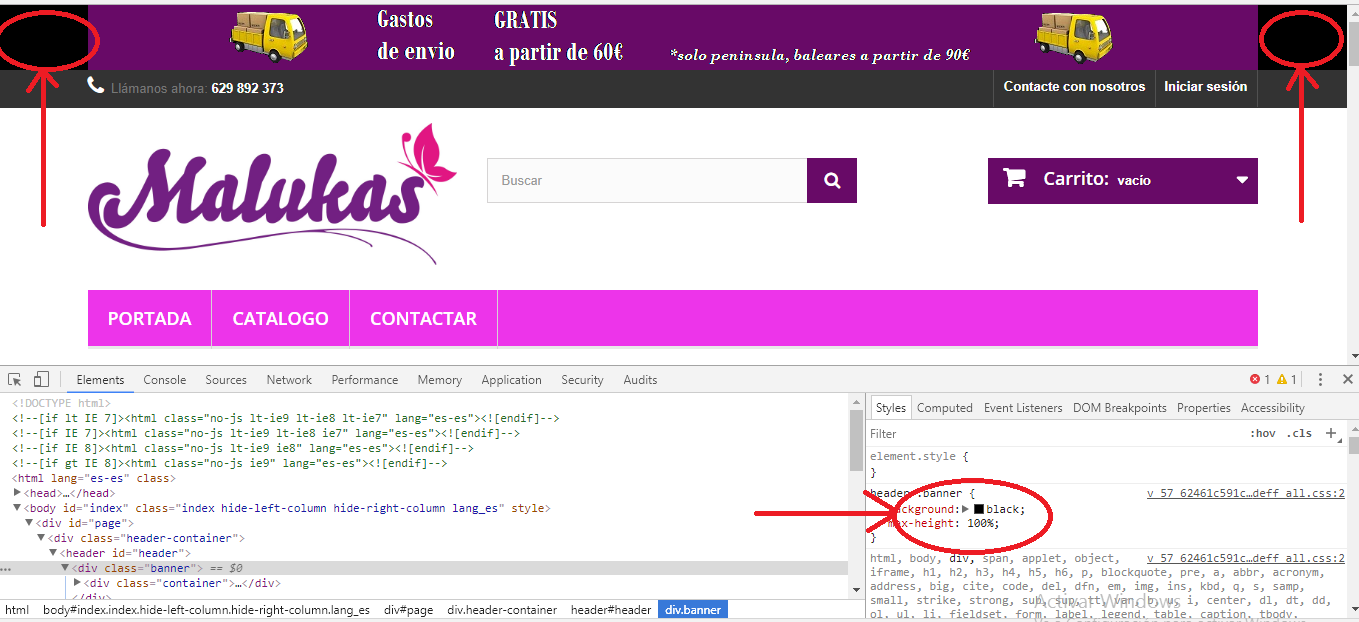Select the html lang="es-es" line

(x=93, y=478)
